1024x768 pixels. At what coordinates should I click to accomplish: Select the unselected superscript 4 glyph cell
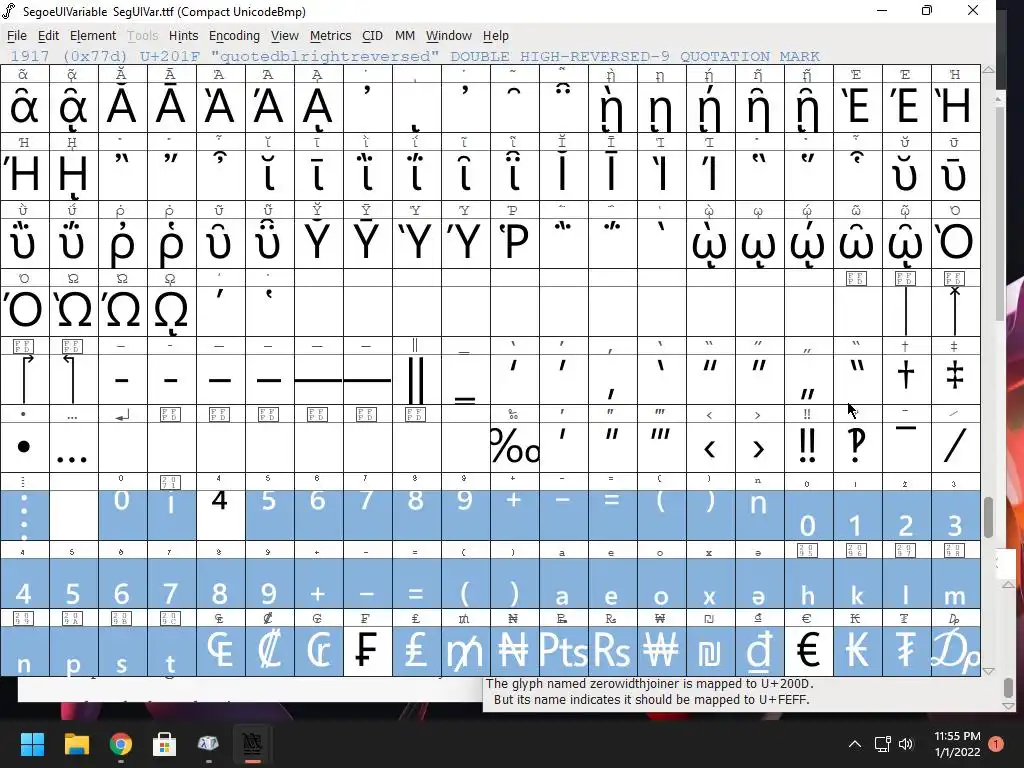click(221, 515)
